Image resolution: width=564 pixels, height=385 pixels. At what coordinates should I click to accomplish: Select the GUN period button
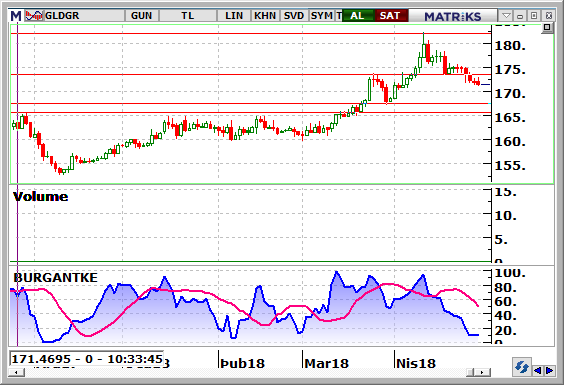click(x=141, y=16)
